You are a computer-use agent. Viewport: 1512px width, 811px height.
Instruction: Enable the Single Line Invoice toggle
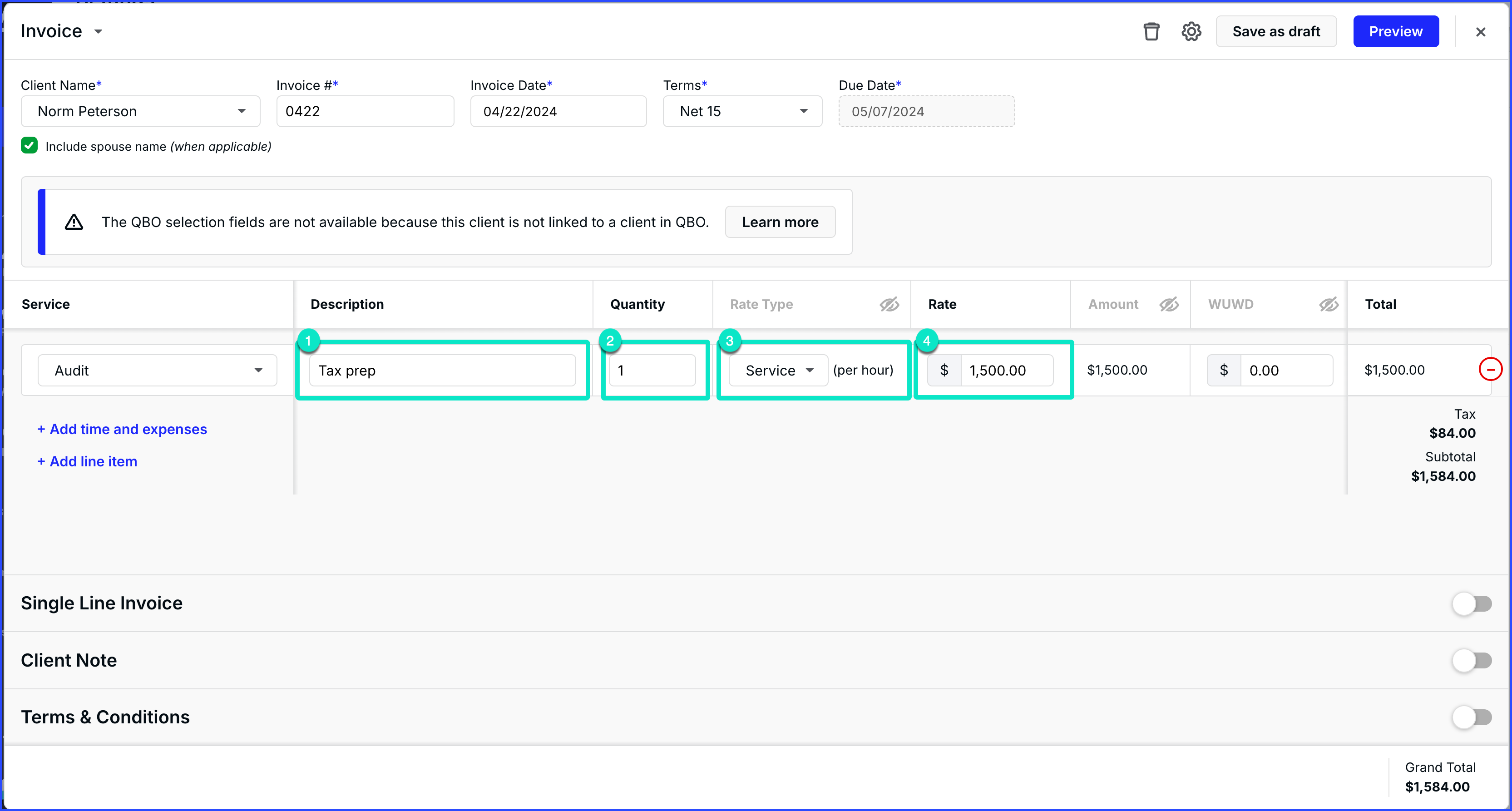[x=1472, y=603]
